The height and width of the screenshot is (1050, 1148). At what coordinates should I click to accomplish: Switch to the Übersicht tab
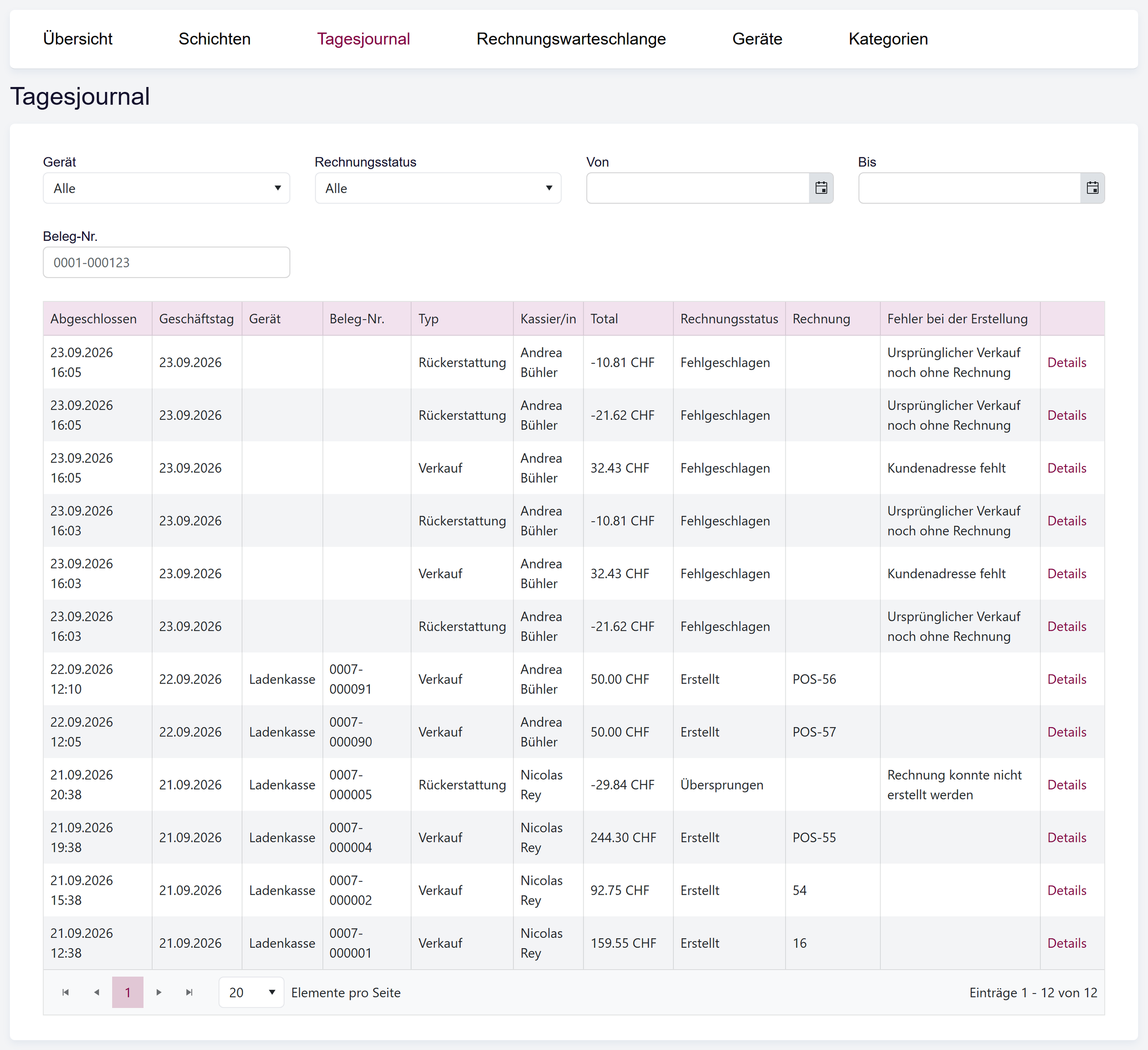(78, 39)
